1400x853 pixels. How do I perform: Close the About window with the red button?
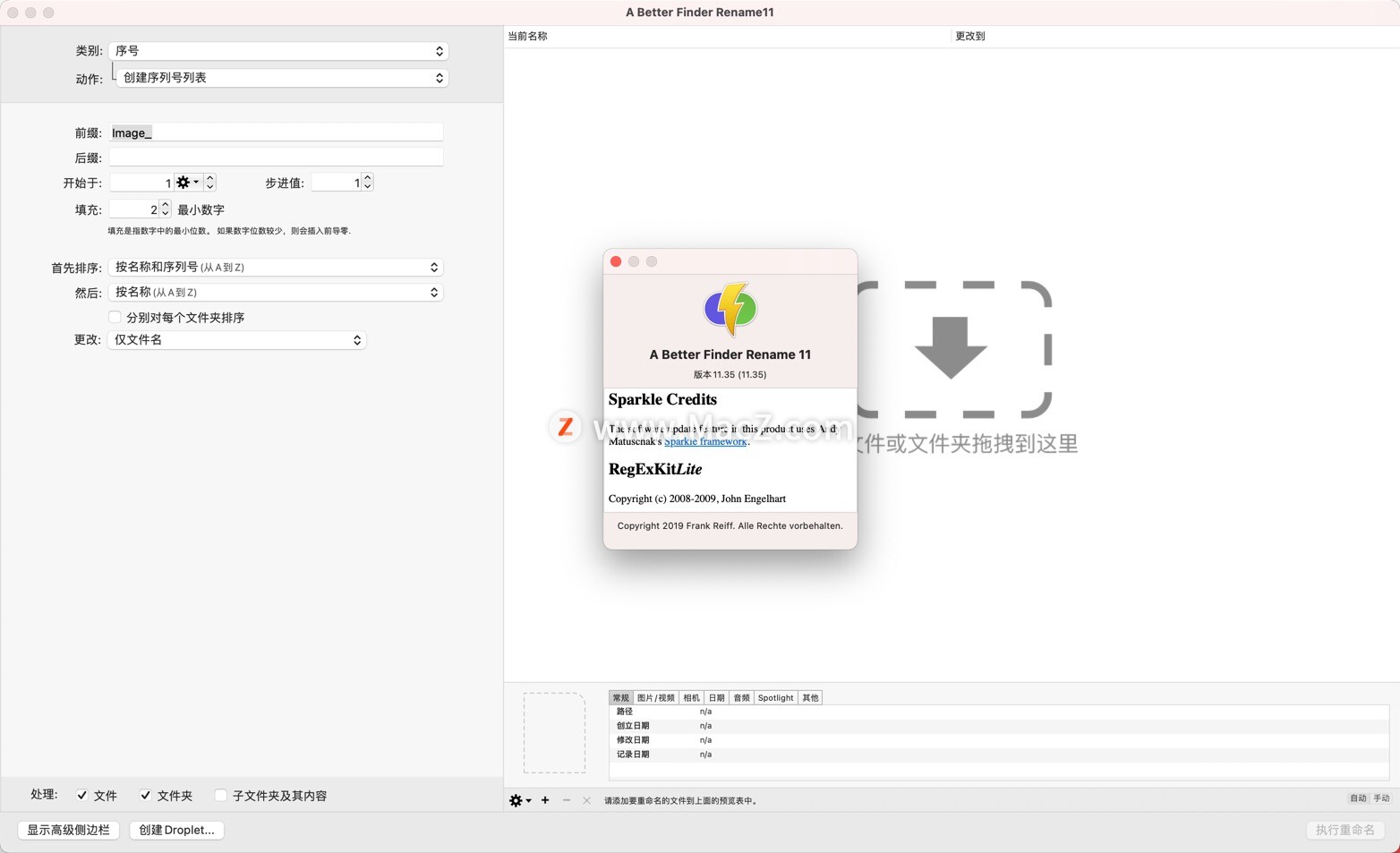(x=616, y=261)
